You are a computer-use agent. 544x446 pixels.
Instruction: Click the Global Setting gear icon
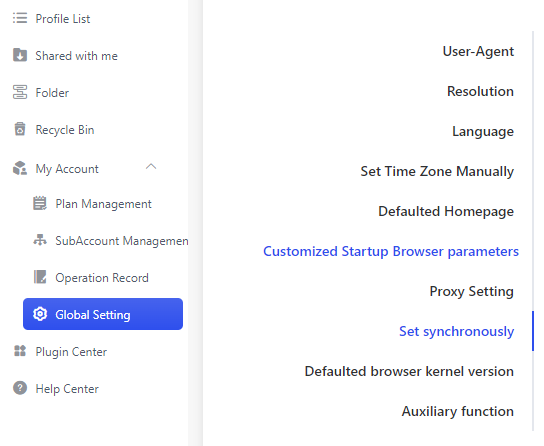coord(40,314)
